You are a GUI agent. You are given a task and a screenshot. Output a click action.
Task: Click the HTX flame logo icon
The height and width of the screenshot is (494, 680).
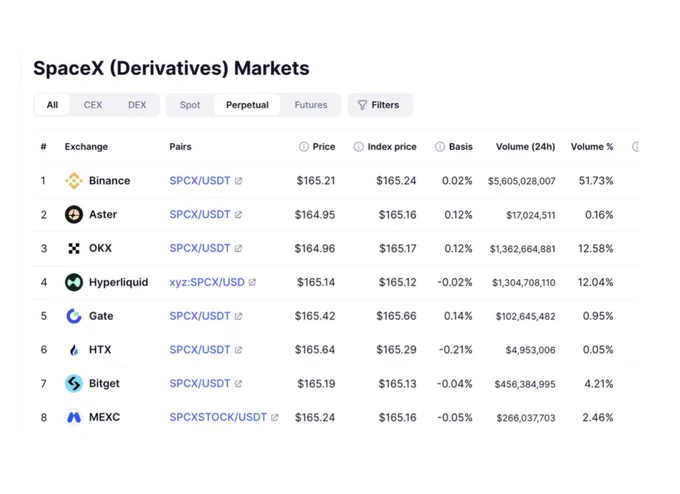(x=74, y=350)
